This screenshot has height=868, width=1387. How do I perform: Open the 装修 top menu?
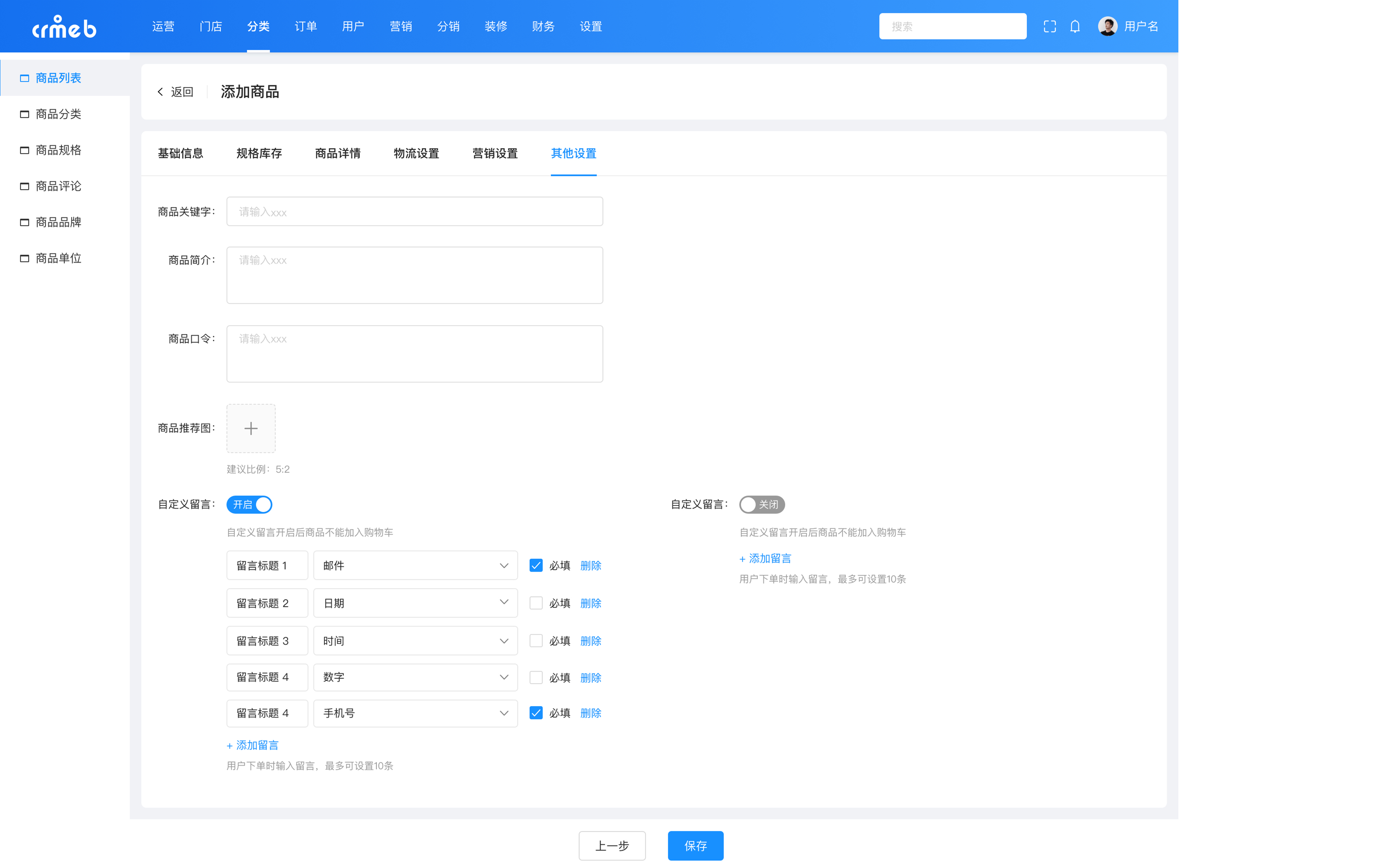496,26
